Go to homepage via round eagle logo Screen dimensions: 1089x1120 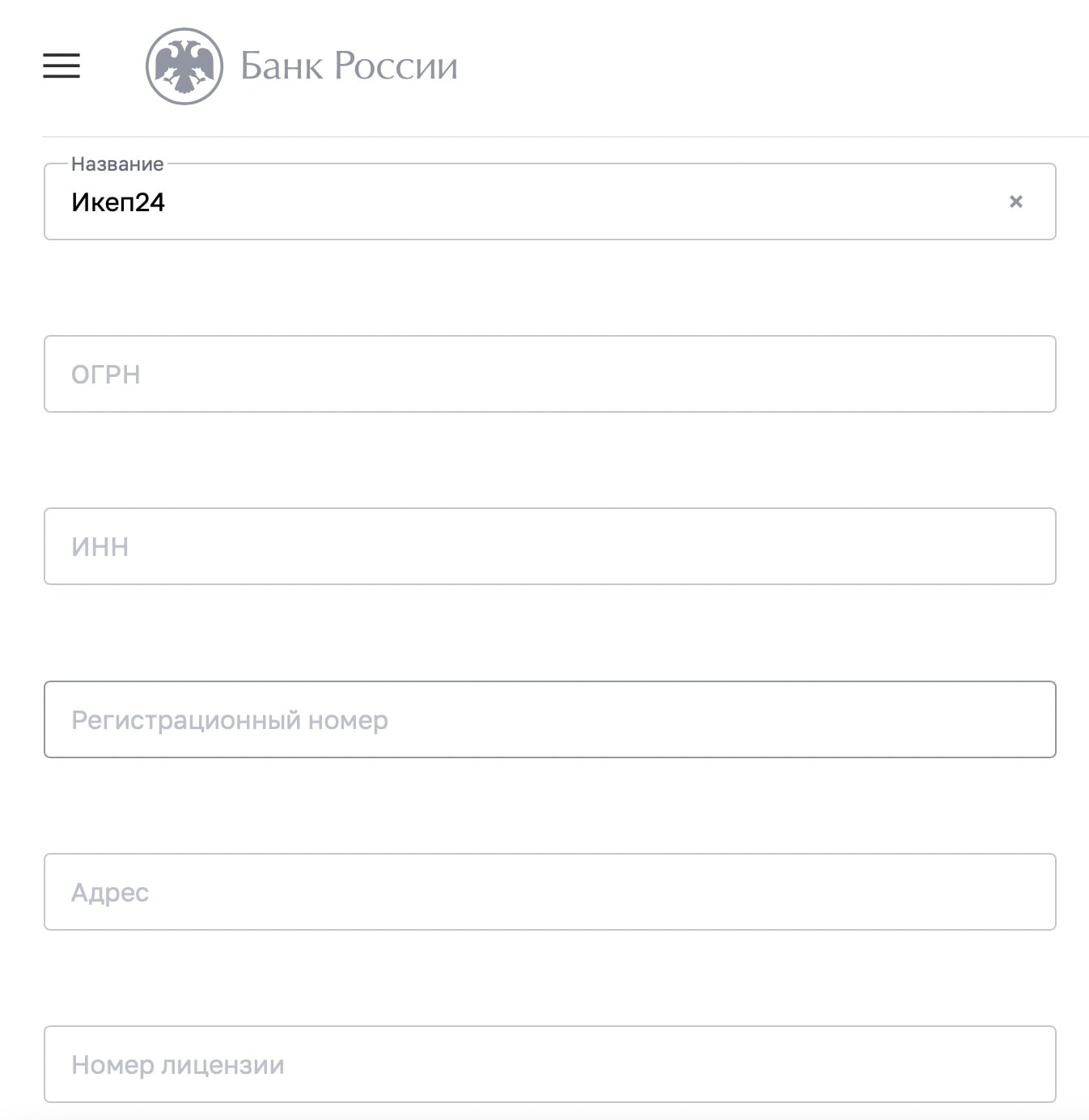point(184,66)
